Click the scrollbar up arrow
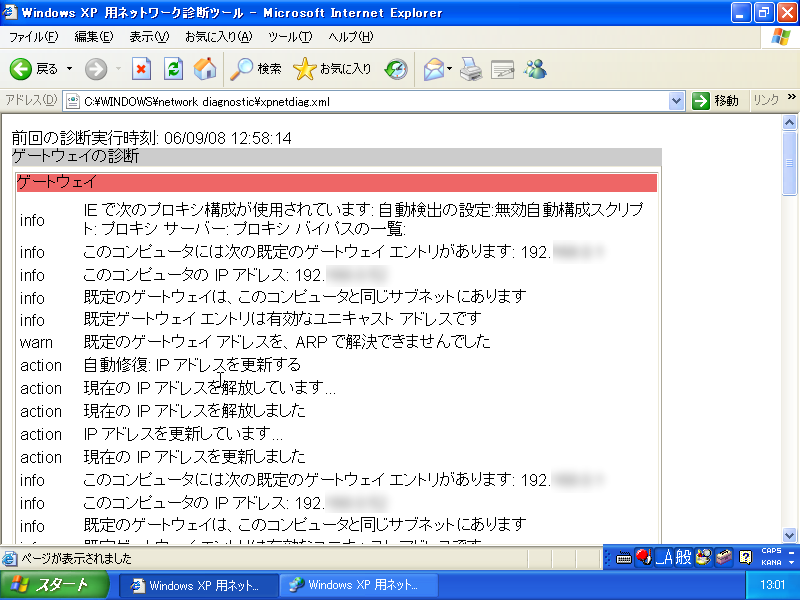Screen dimensions: 800x600 (x=789, y=122)
